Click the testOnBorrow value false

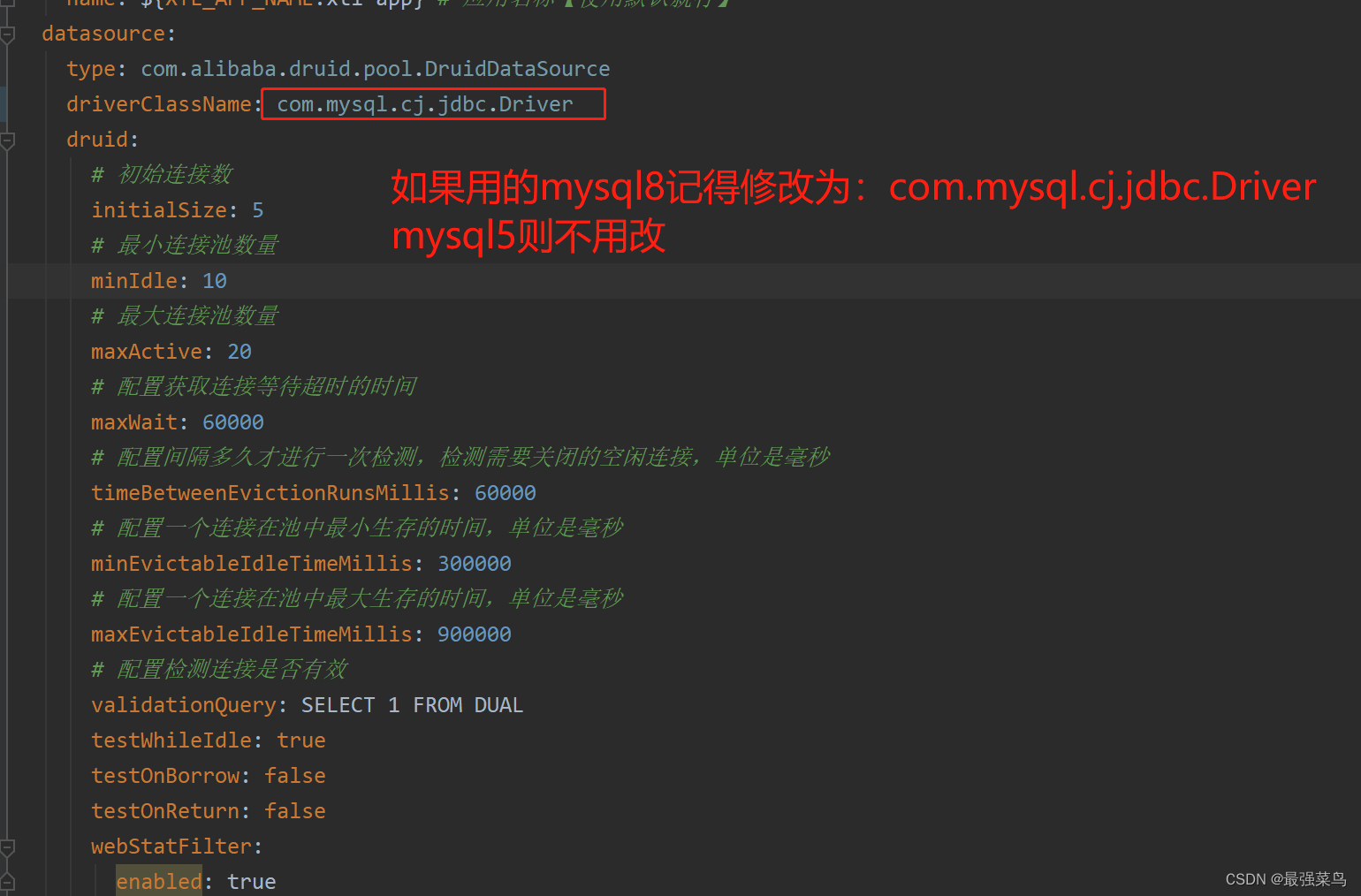coord(295,776)
